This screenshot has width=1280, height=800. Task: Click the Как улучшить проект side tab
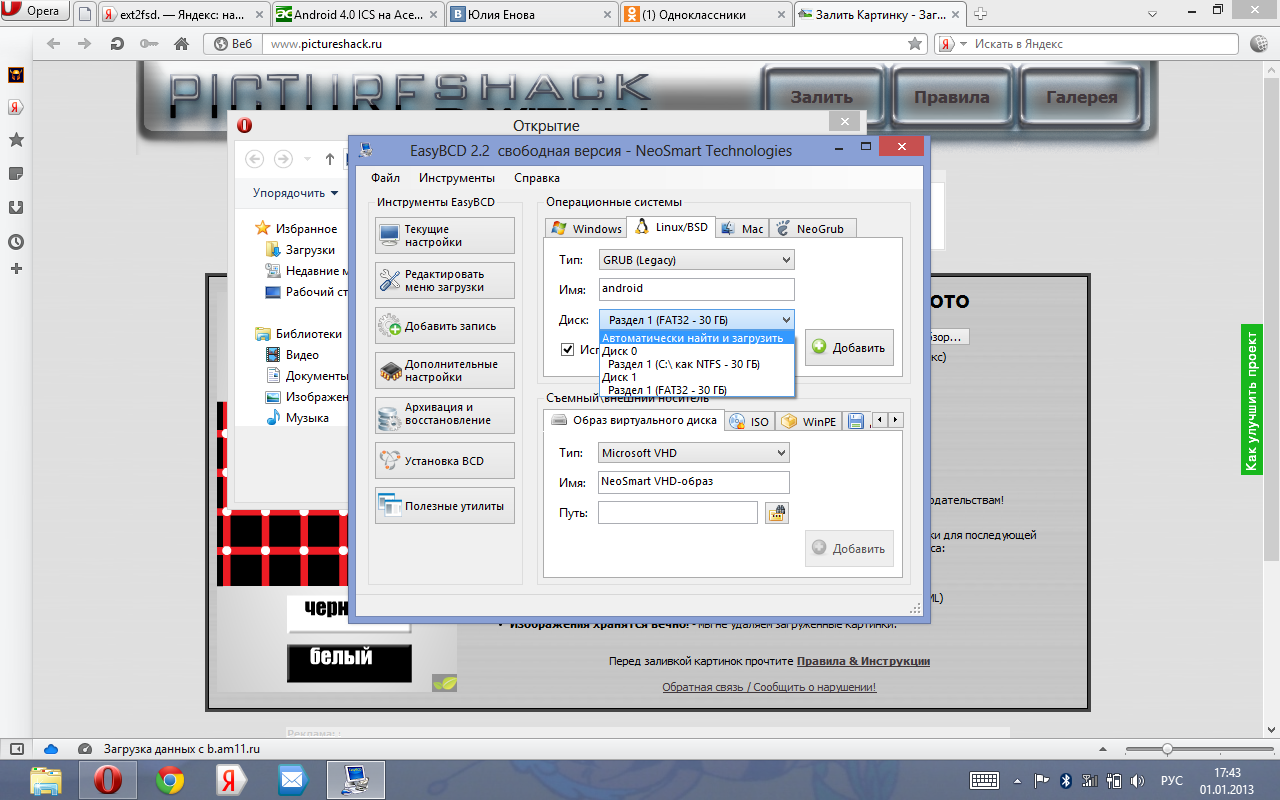(1252, 399)
